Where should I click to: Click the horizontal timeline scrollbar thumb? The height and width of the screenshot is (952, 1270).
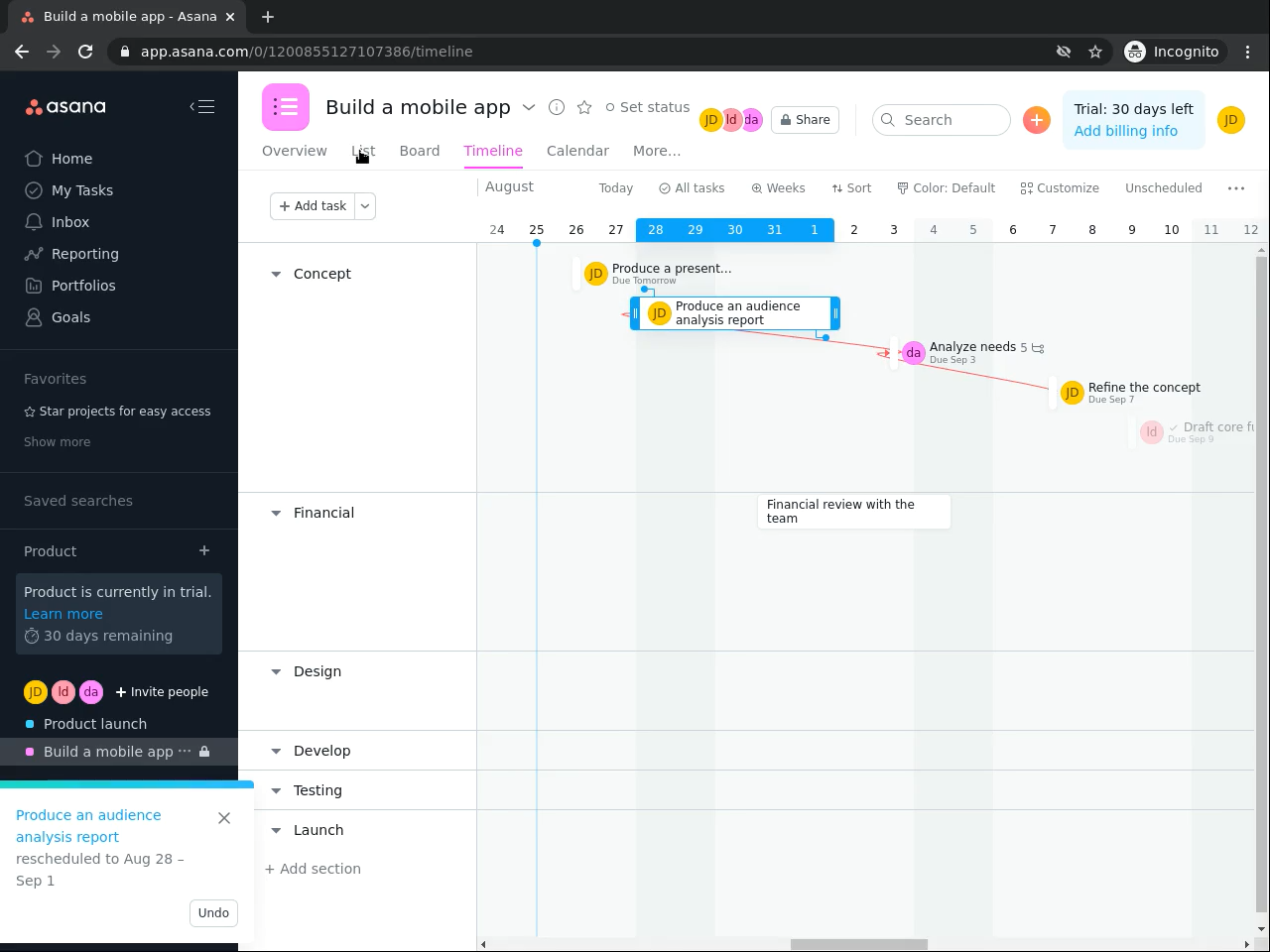[x=859, y=944]
